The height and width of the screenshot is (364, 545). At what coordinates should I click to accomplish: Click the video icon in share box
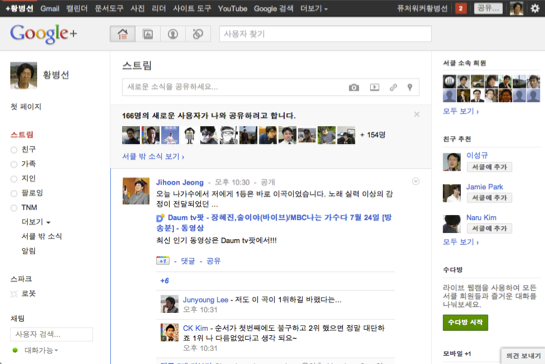tap(374, 87)
